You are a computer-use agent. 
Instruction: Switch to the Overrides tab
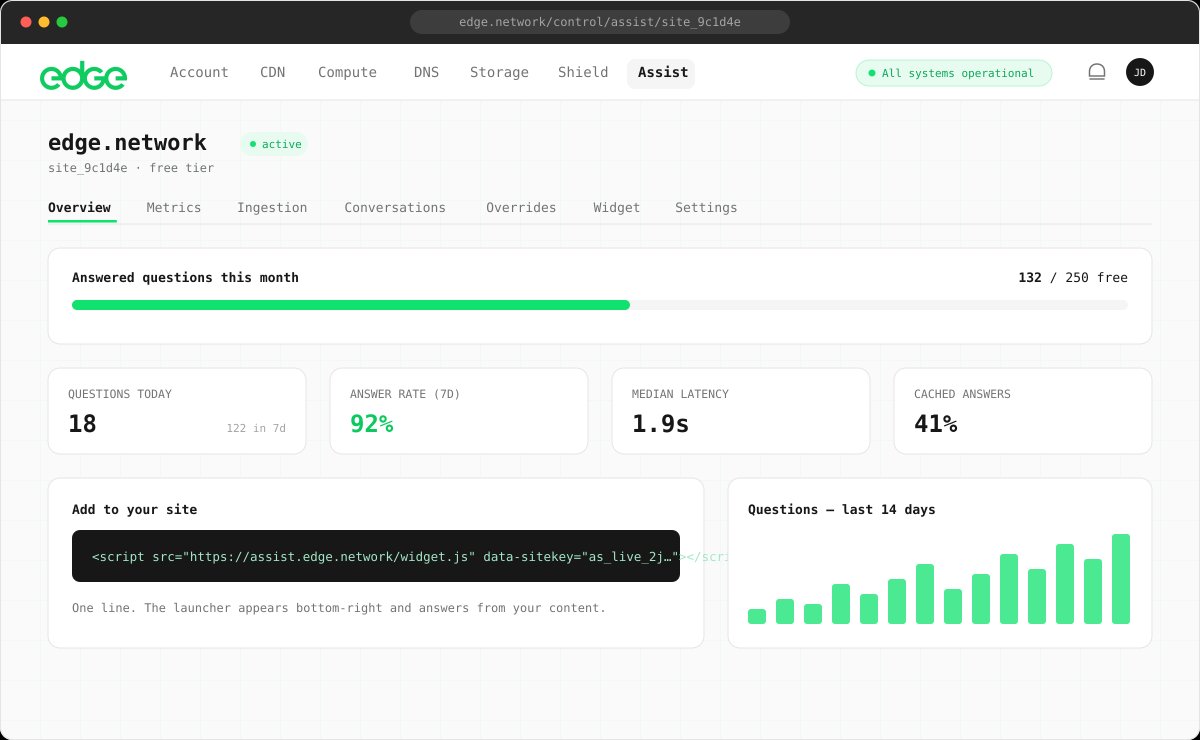[x=521, y=208]
